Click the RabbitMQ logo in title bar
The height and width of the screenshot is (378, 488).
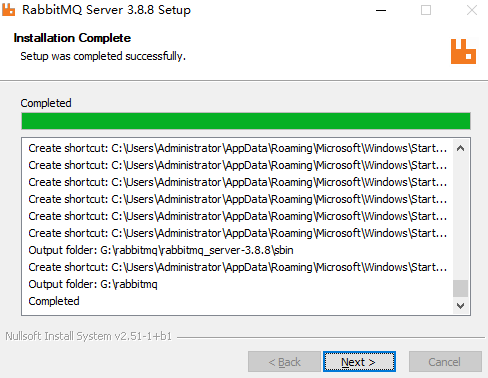8,10
